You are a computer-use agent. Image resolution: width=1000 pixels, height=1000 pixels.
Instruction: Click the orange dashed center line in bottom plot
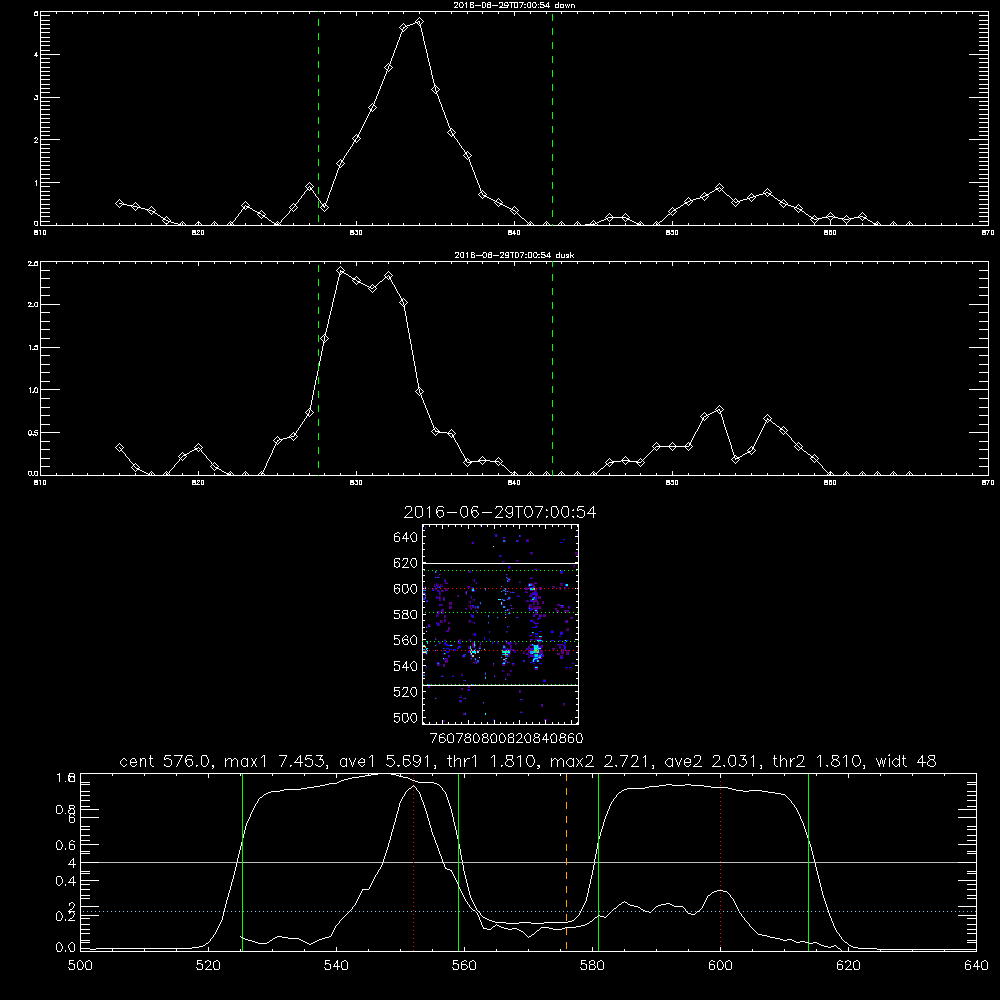click(566, 861)
